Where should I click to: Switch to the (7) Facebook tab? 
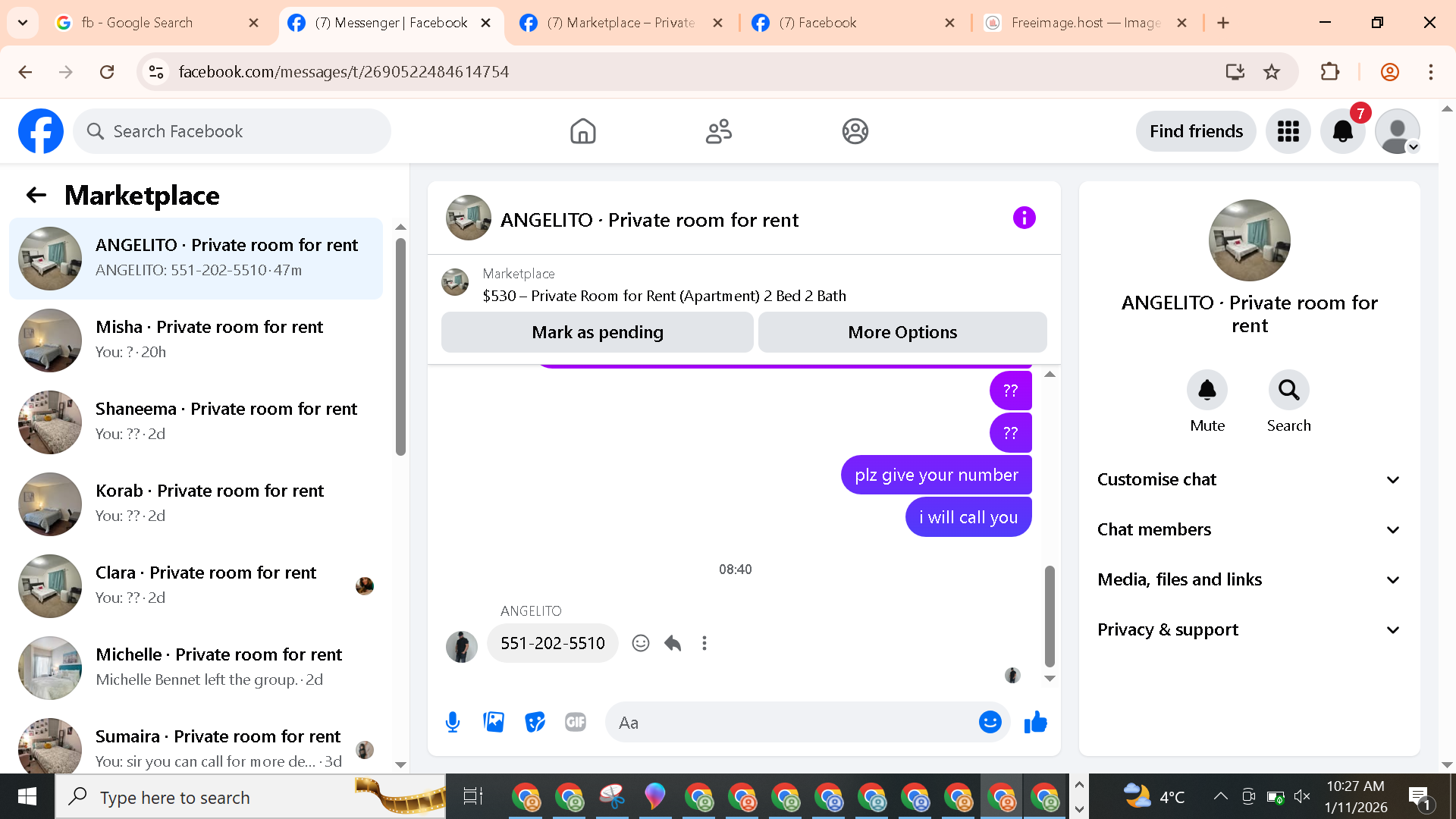853,23
